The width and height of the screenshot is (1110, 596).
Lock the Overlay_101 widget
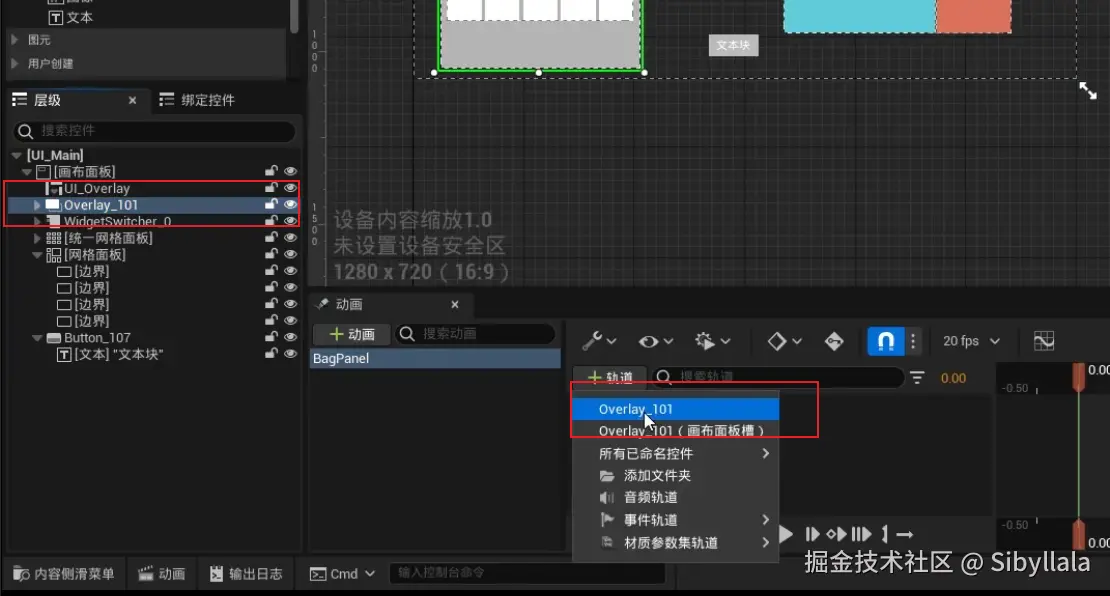(271, 205)
